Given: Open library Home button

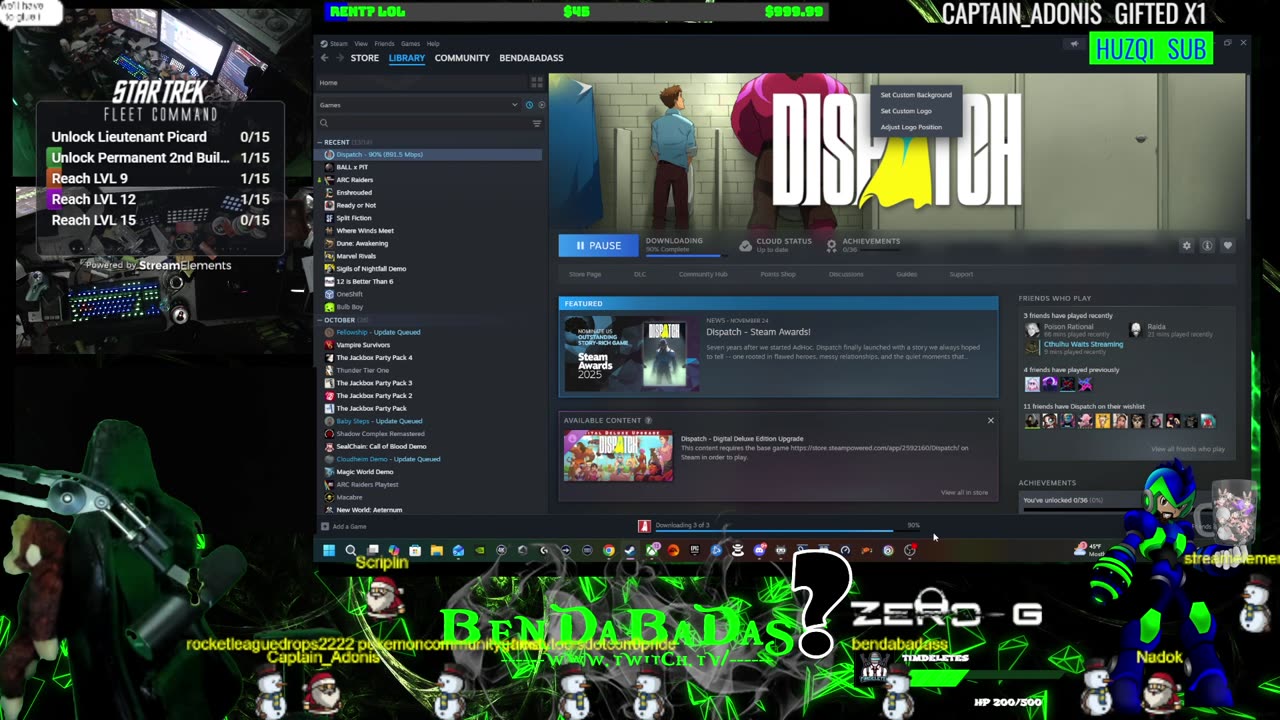Looking at the screenshot, I should 421,83.
